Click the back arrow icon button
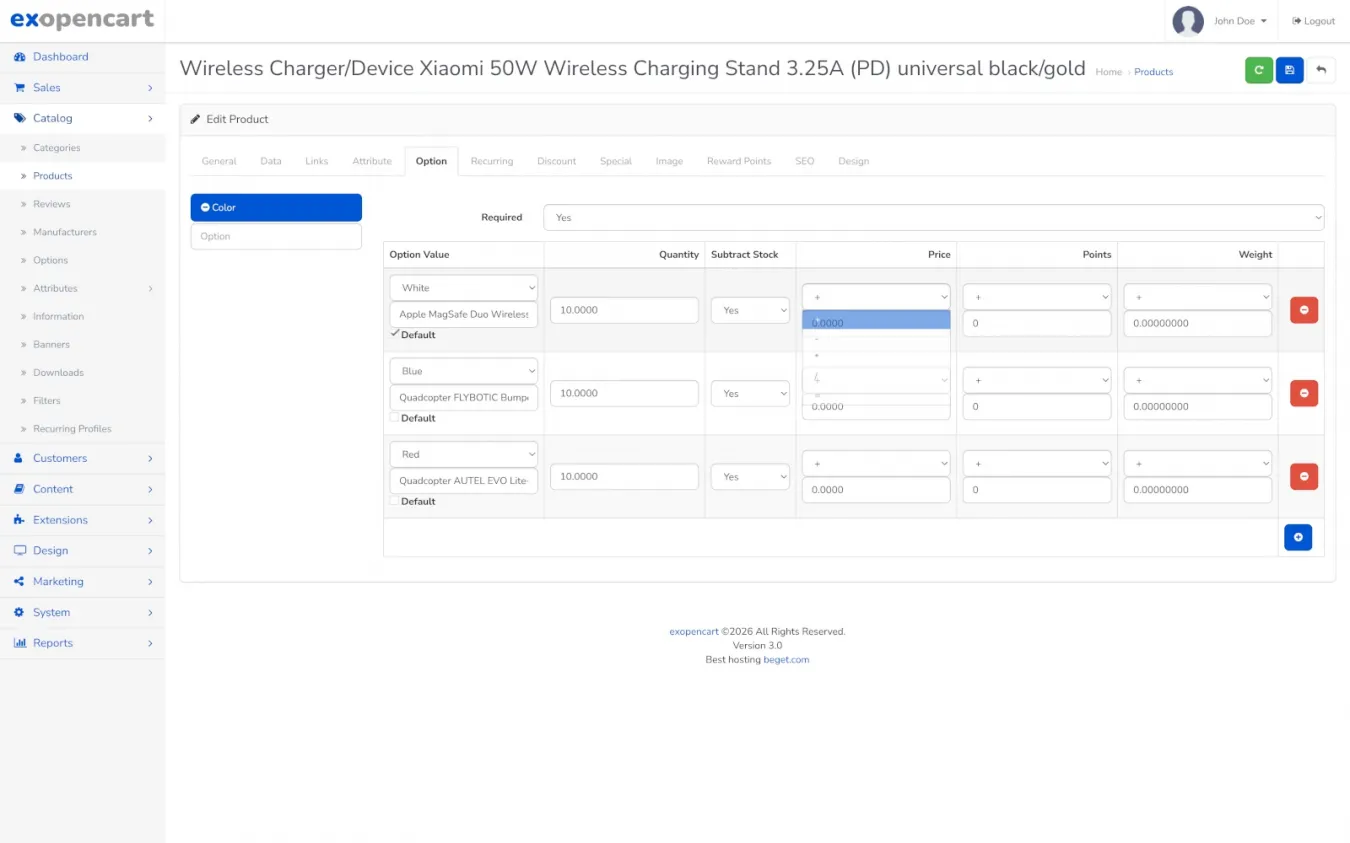The image size is (1350, 843). [1321, 70]
